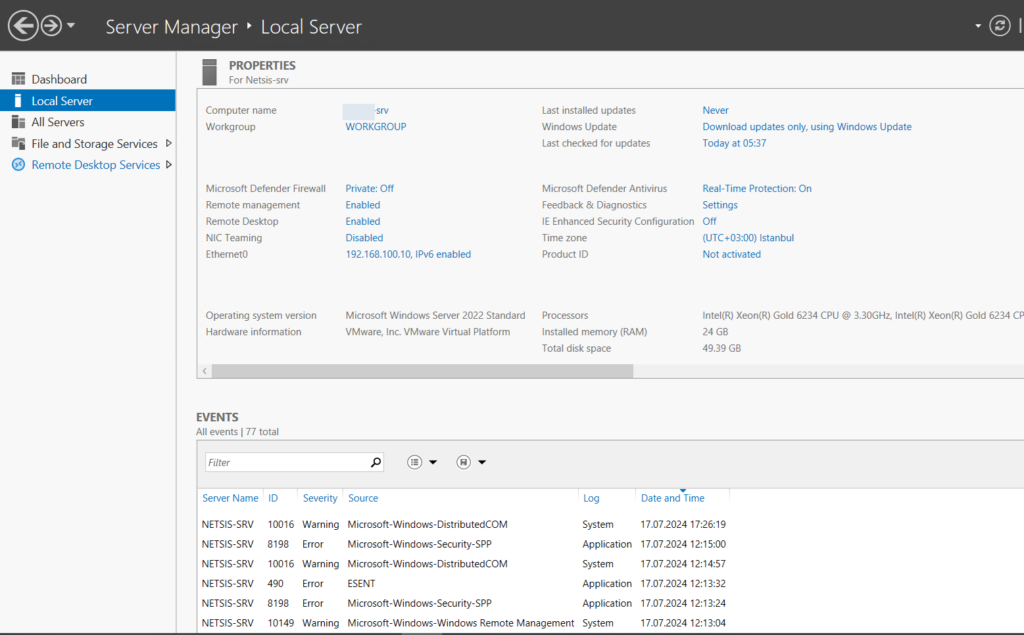Screen dimensions: 1024x635
Task: Click Enabled link for Remote management
Action: pos(362,204)
